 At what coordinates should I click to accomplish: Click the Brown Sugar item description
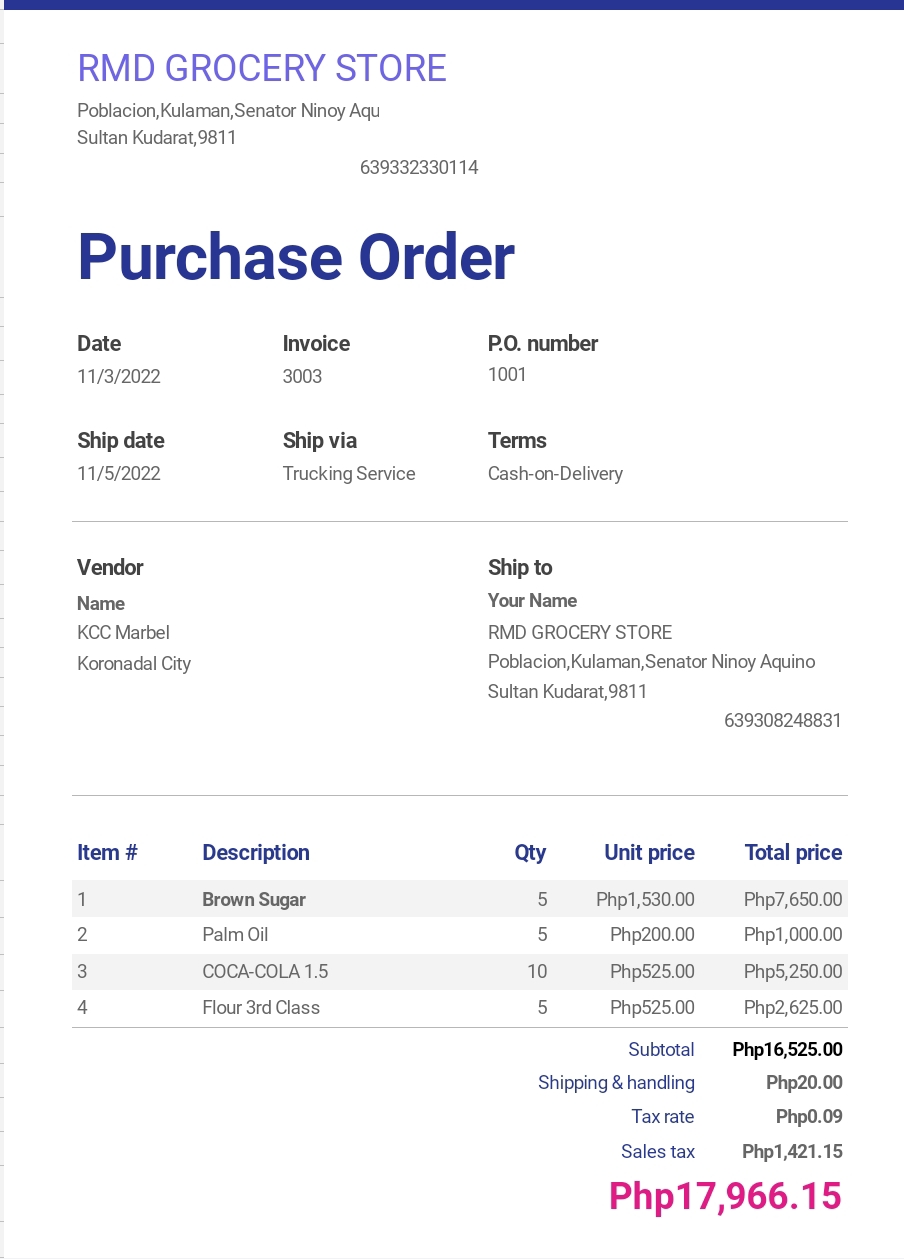pyautogui.click(x=254, y=900)
